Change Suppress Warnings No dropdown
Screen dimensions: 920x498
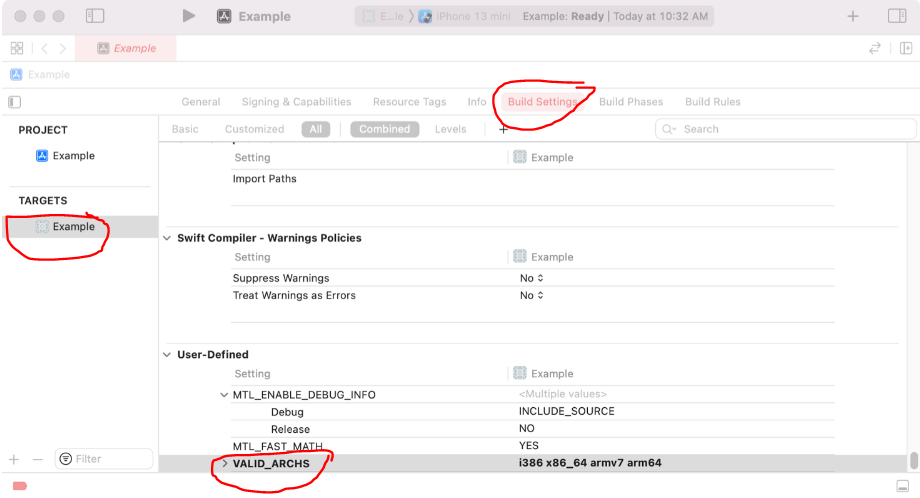point(532,278)
